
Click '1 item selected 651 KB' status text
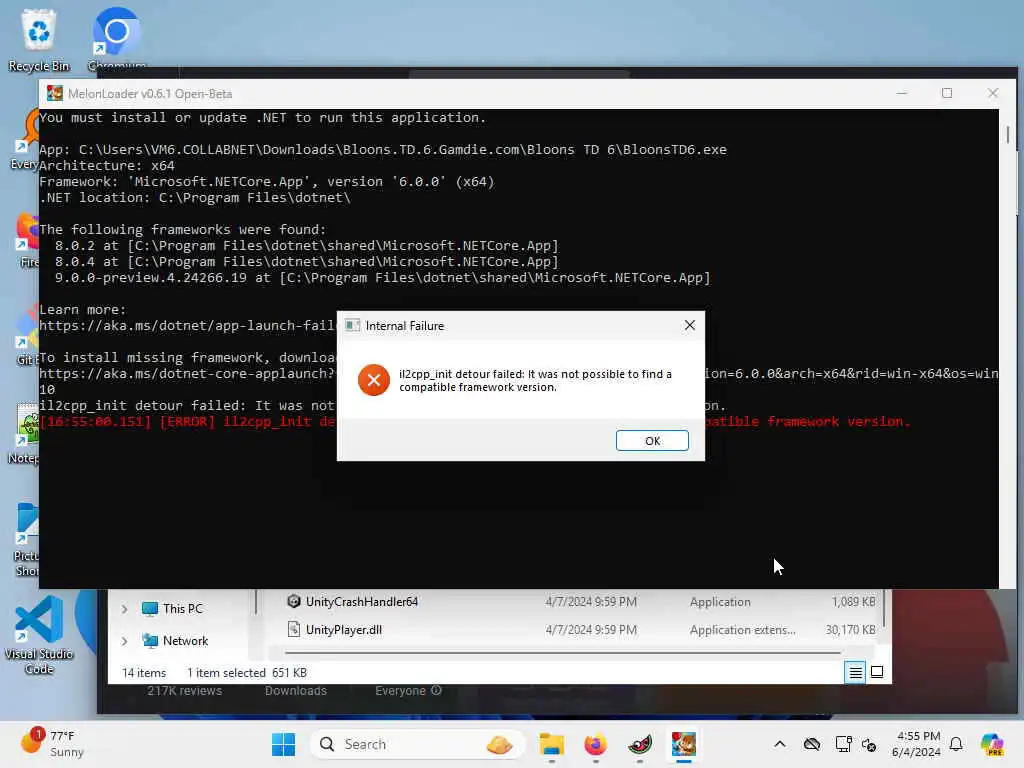click(247, 673)
